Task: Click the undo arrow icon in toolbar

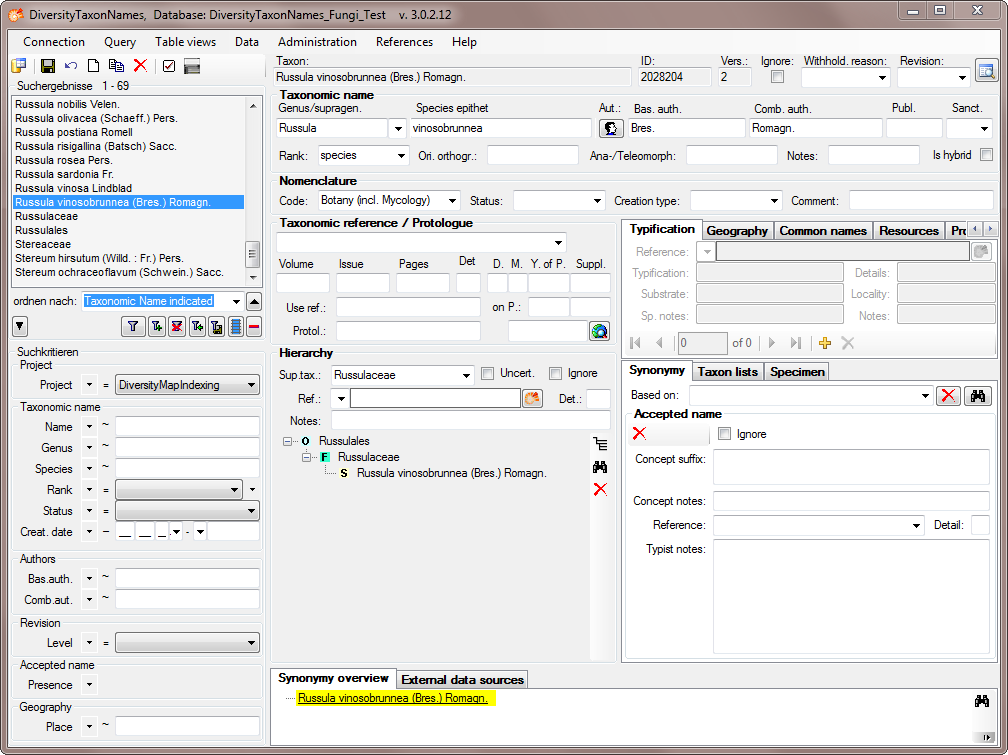Action: (70, 66)
